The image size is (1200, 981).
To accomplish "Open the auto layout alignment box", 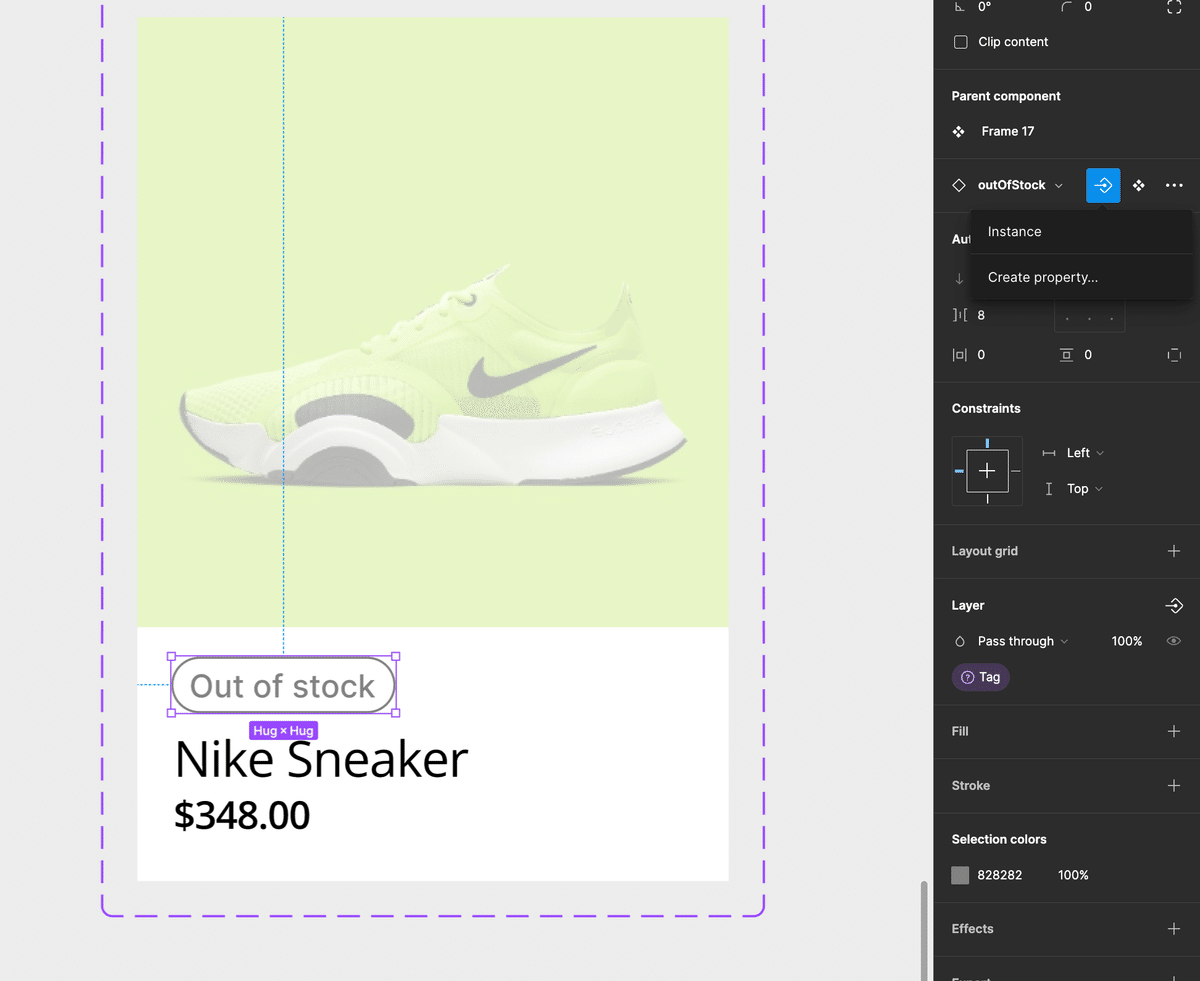I will tap(1090, 316).
